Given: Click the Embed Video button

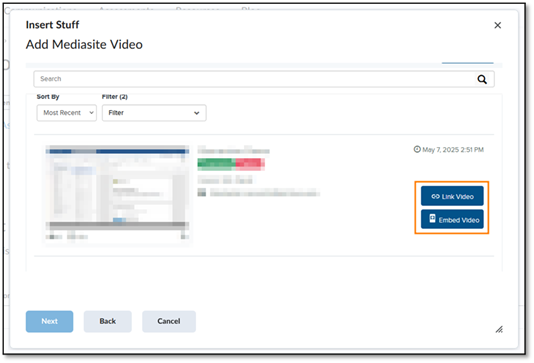Looking at the screenshot, I should [x=452, y=219].
